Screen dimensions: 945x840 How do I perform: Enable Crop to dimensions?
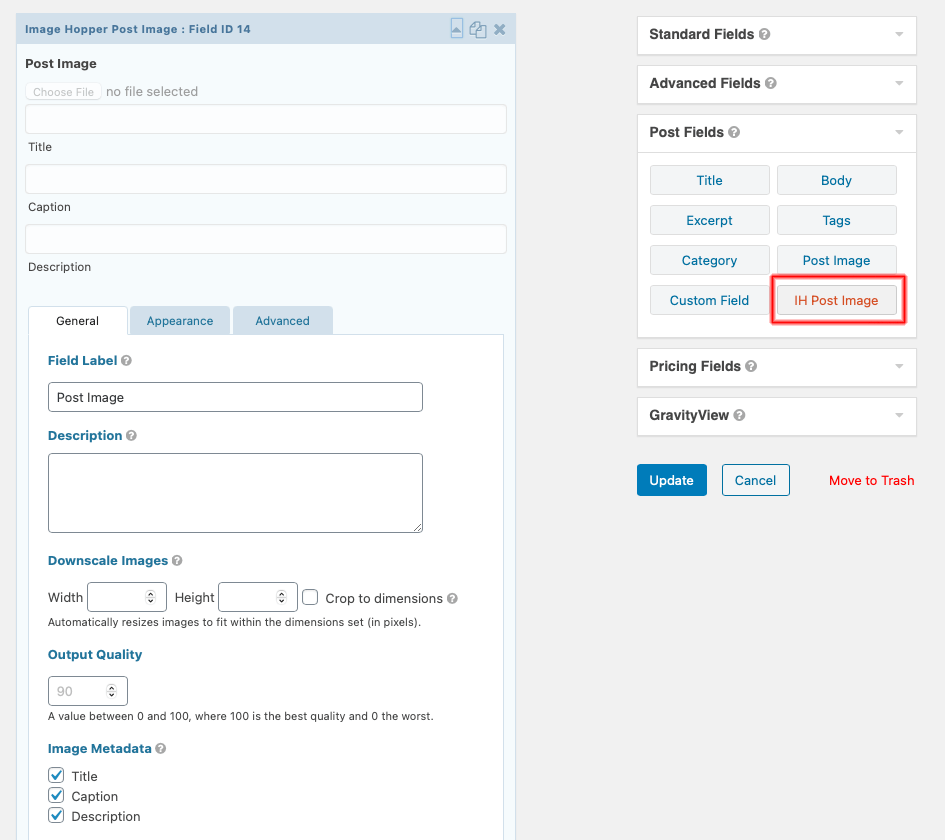[x=310, y=597]
